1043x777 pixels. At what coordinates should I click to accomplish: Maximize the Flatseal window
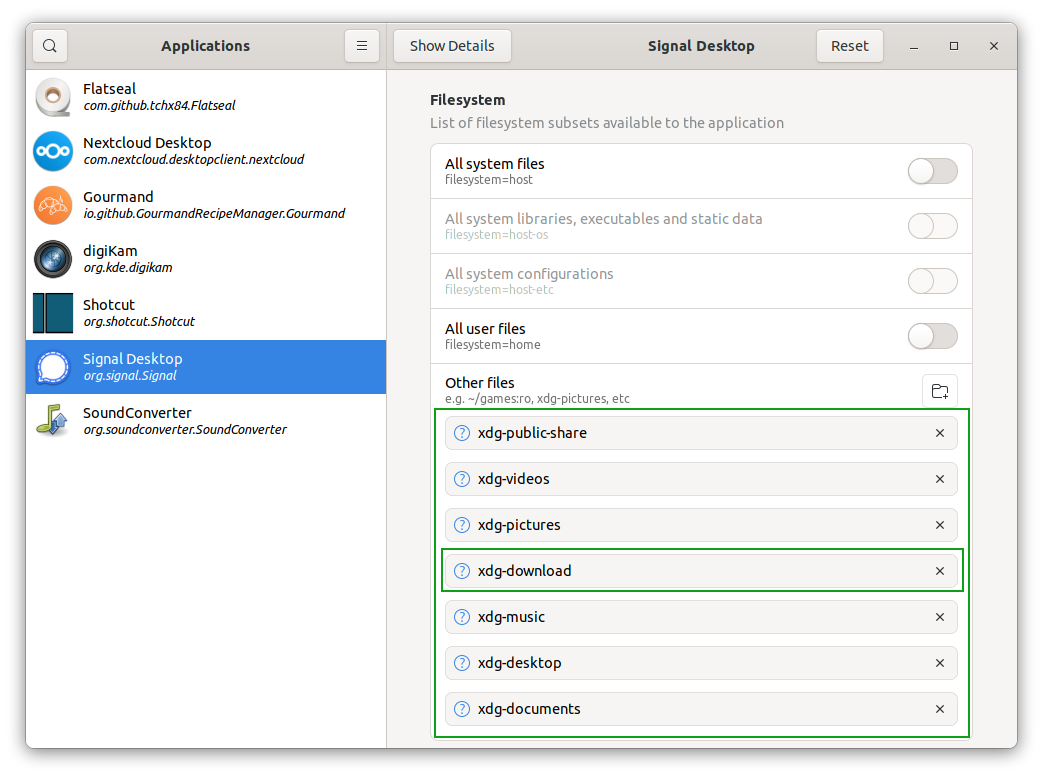(x=954, y=46)
